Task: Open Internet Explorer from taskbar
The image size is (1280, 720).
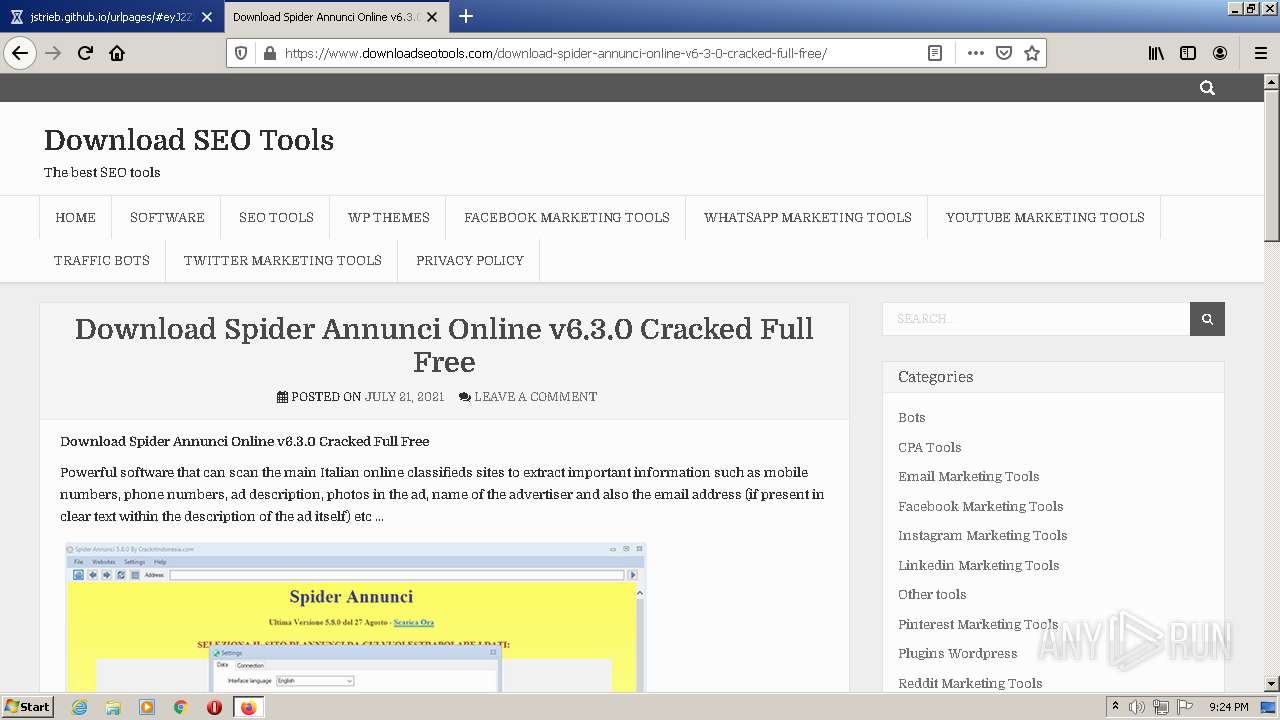Action: tap(79, 707)
